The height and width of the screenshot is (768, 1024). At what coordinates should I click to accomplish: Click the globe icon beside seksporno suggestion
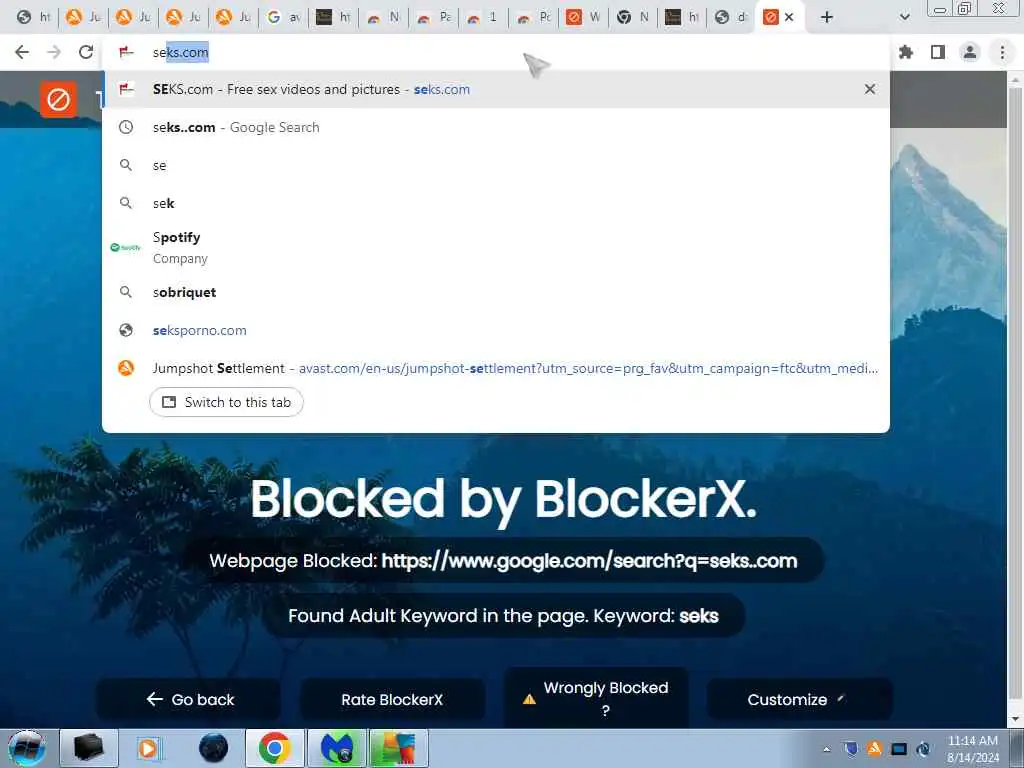(126, 330)
